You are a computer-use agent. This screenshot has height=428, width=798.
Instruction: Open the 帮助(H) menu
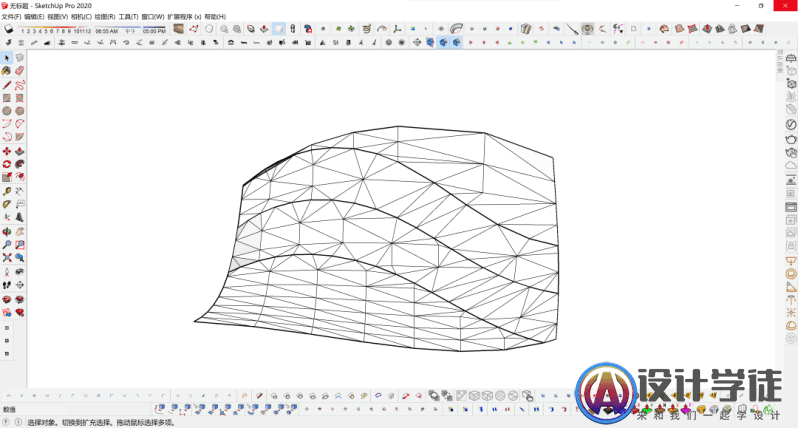click(215, 17)
